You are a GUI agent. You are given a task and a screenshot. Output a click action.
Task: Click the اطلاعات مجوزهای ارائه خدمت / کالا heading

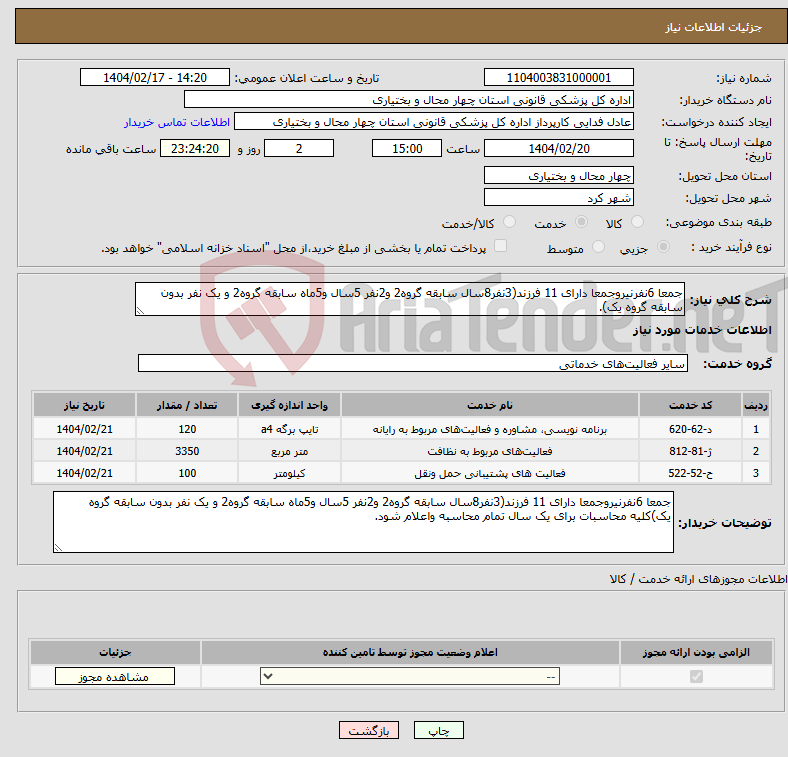point(698,579)
